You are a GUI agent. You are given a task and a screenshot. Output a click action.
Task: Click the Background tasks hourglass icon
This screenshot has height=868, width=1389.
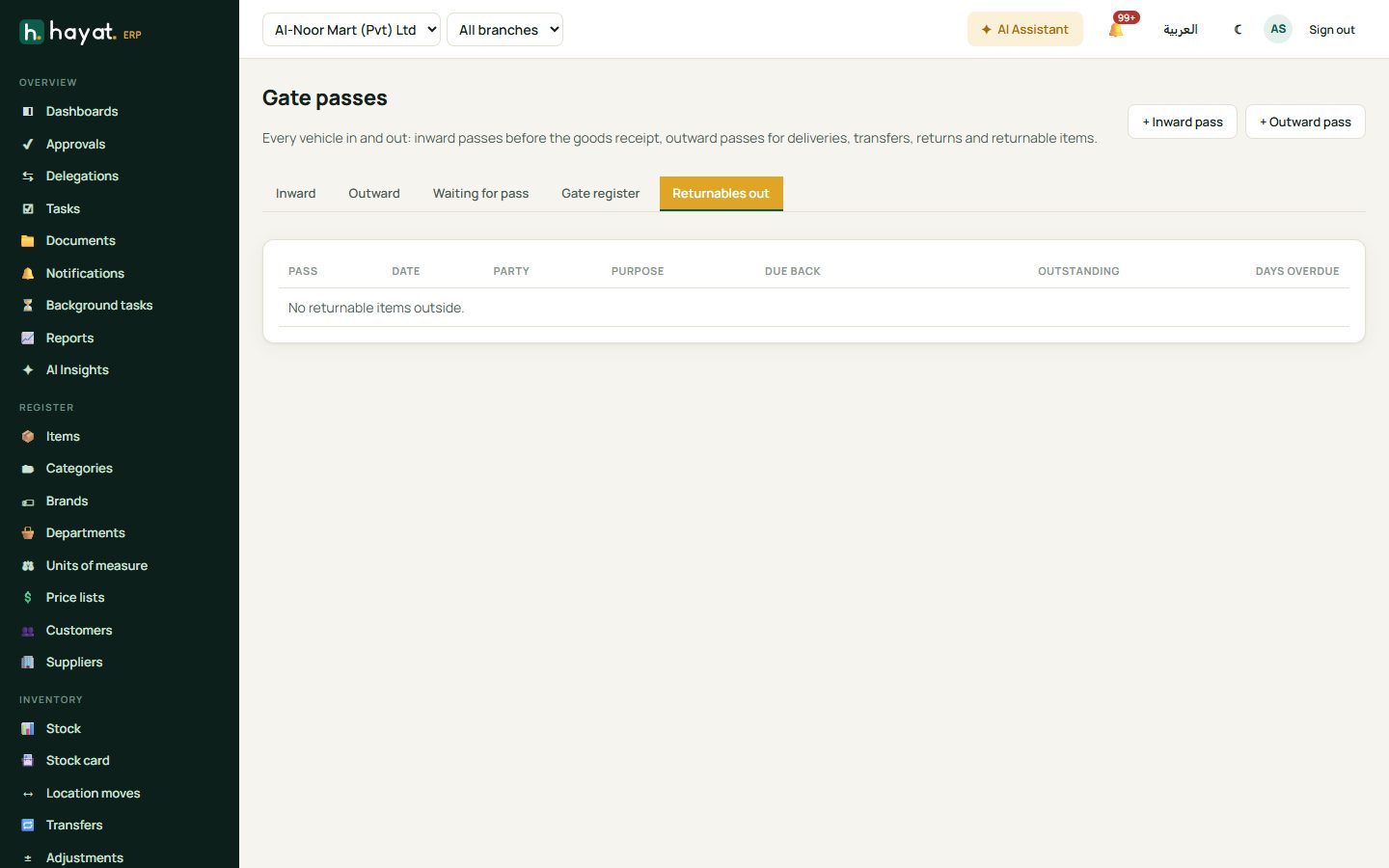point(28,306)
